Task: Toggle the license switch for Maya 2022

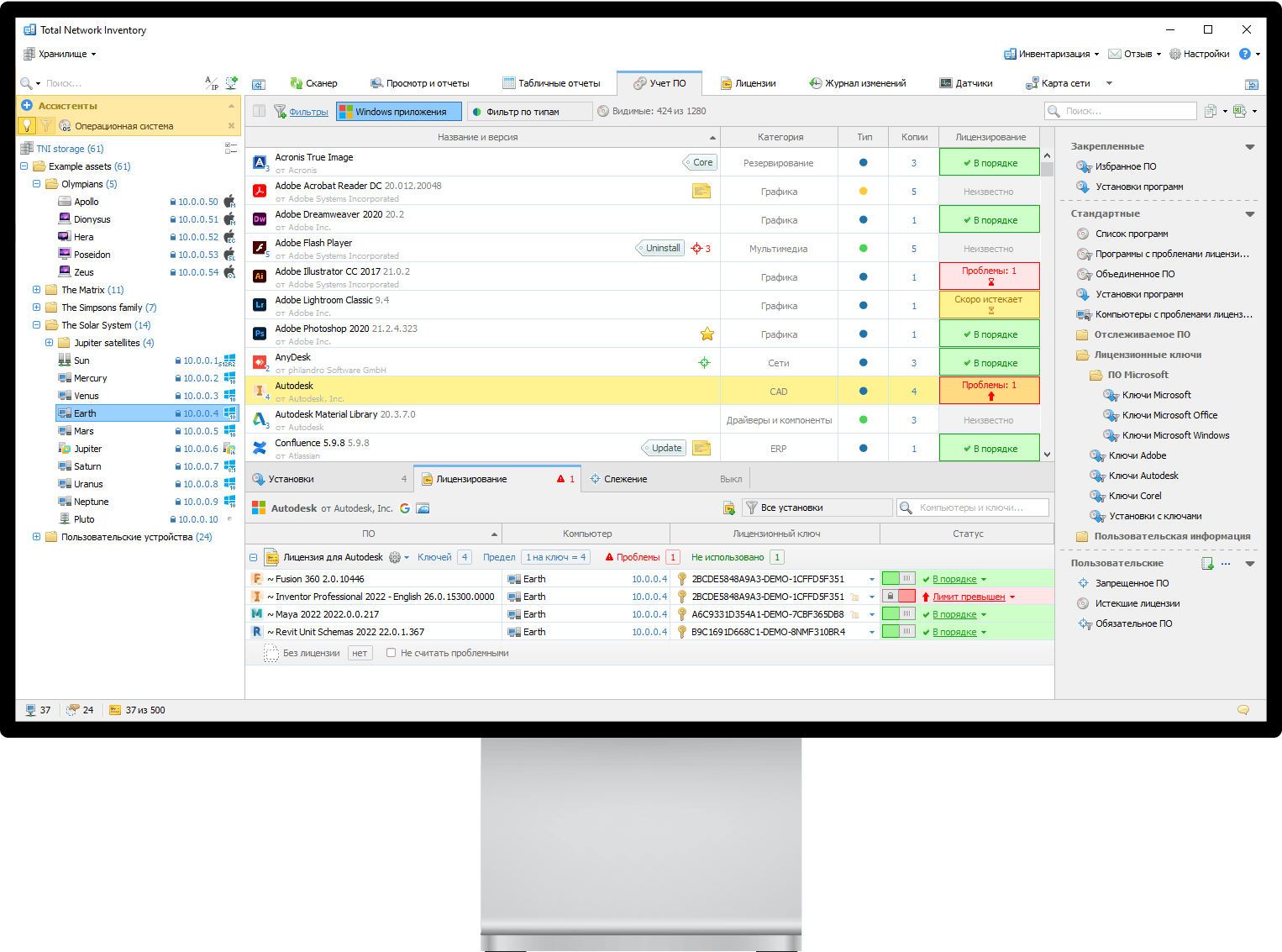Action: pyautogui.click(x=899, y=614)
